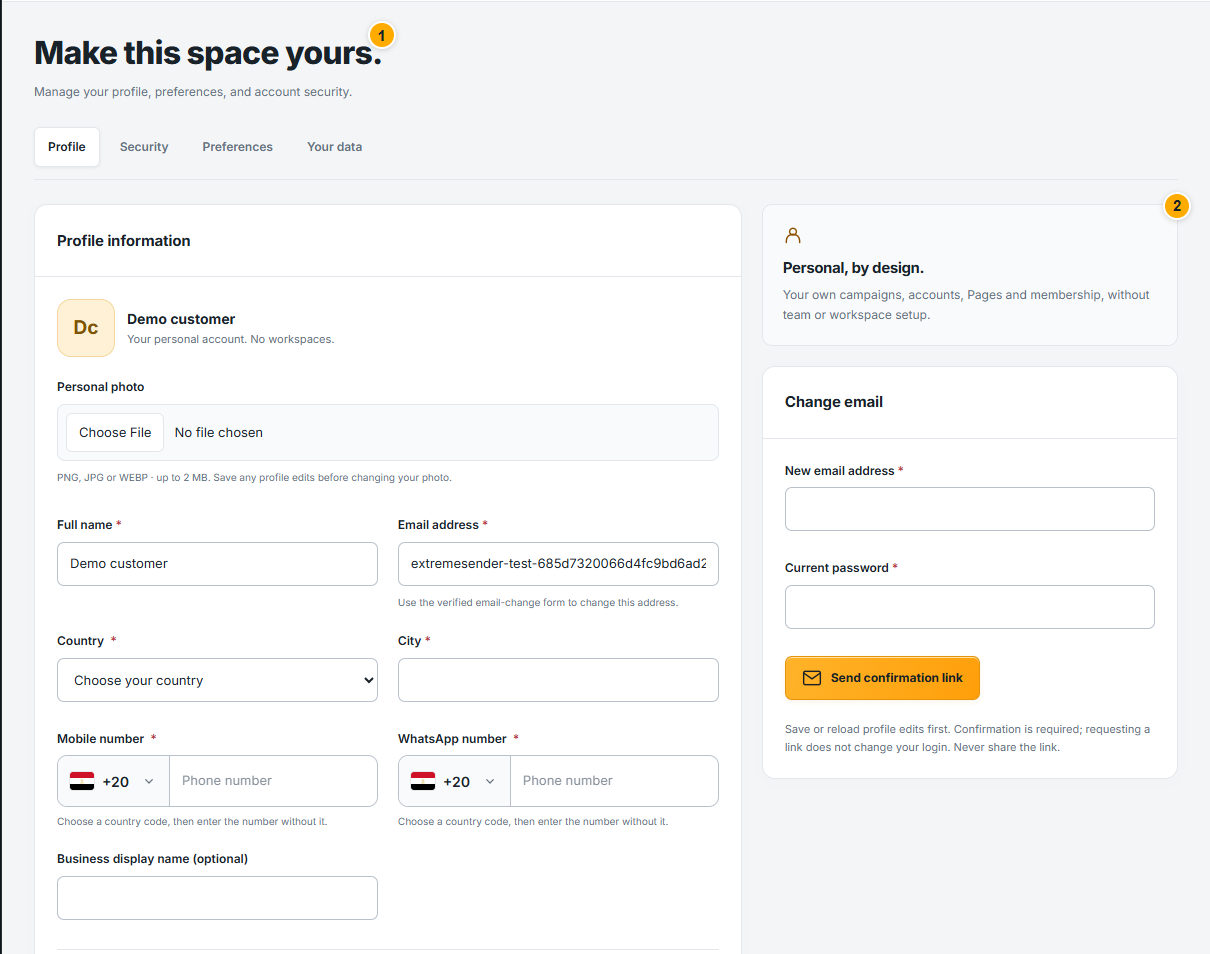Screen dimensions: 1210x954
Task: Open the Mobile number country code dropdown
Action: point(113,781)
